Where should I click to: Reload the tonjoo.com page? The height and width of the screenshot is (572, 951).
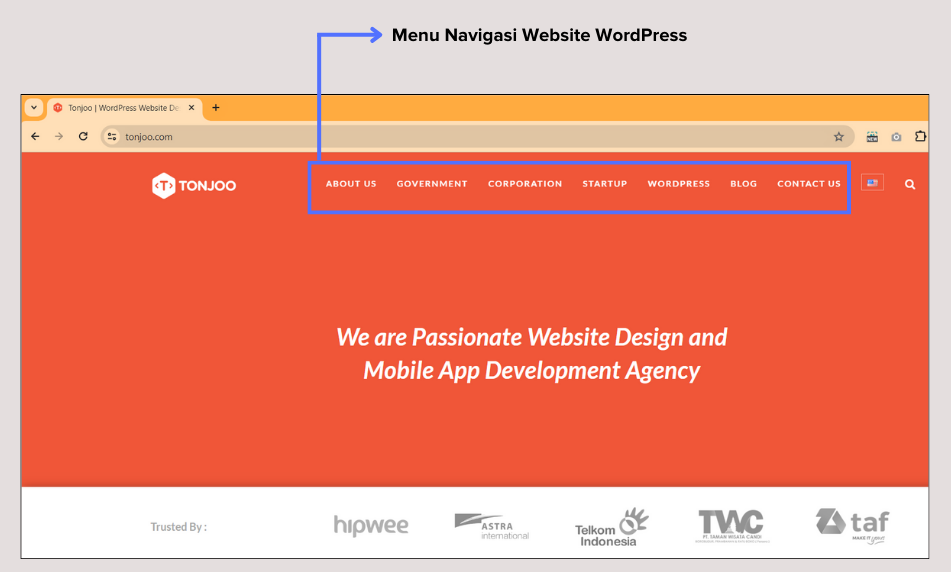coord(83,136)
